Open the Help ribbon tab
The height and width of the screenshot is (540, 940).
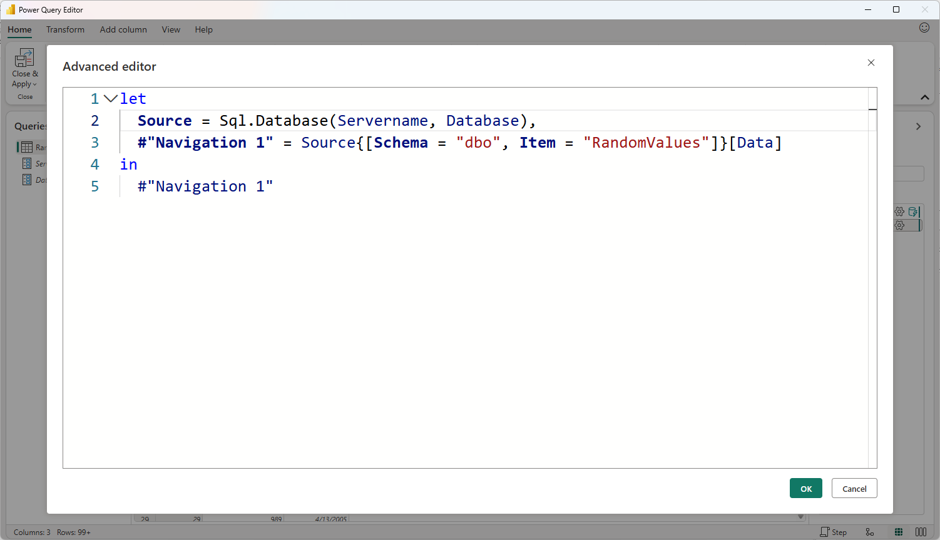[204, 29]
